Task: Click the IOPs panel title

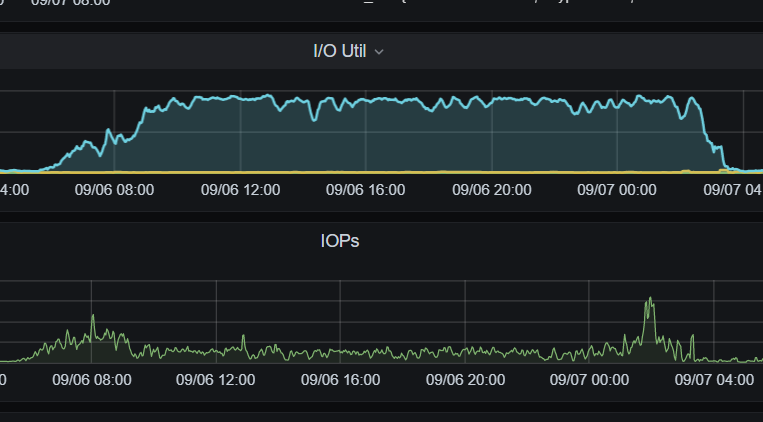Action: pyautogui.click(x=340, y=241)
